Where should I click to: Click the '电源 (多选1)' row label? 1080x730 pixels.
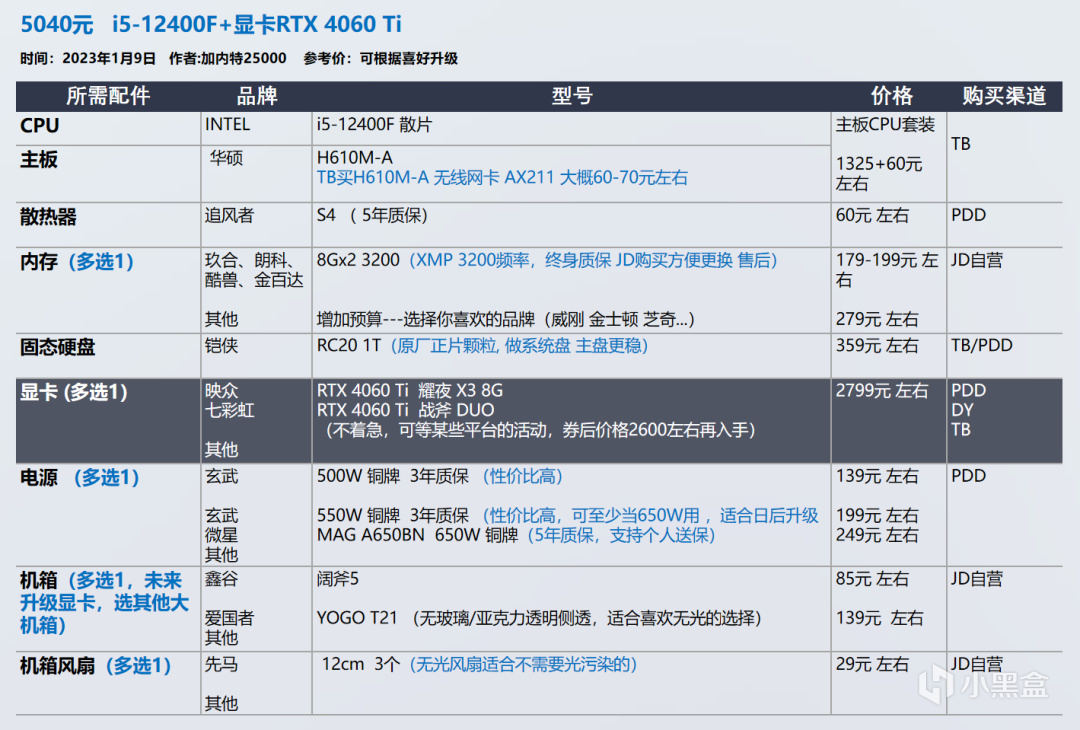80,477
